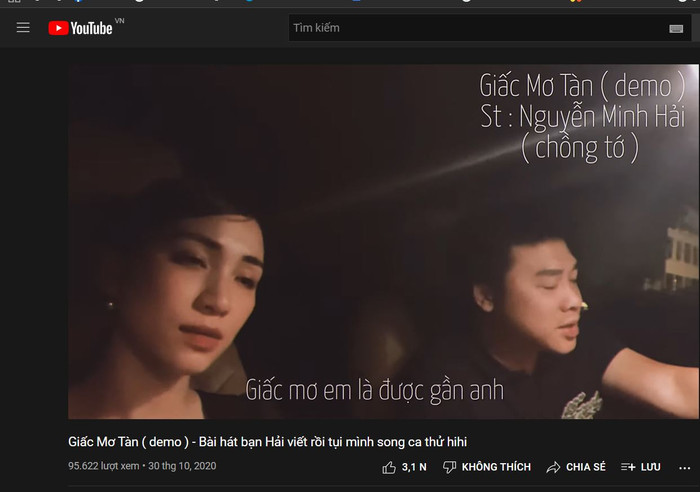Open the on-screen keyboard icon

(x=676, y=29)
